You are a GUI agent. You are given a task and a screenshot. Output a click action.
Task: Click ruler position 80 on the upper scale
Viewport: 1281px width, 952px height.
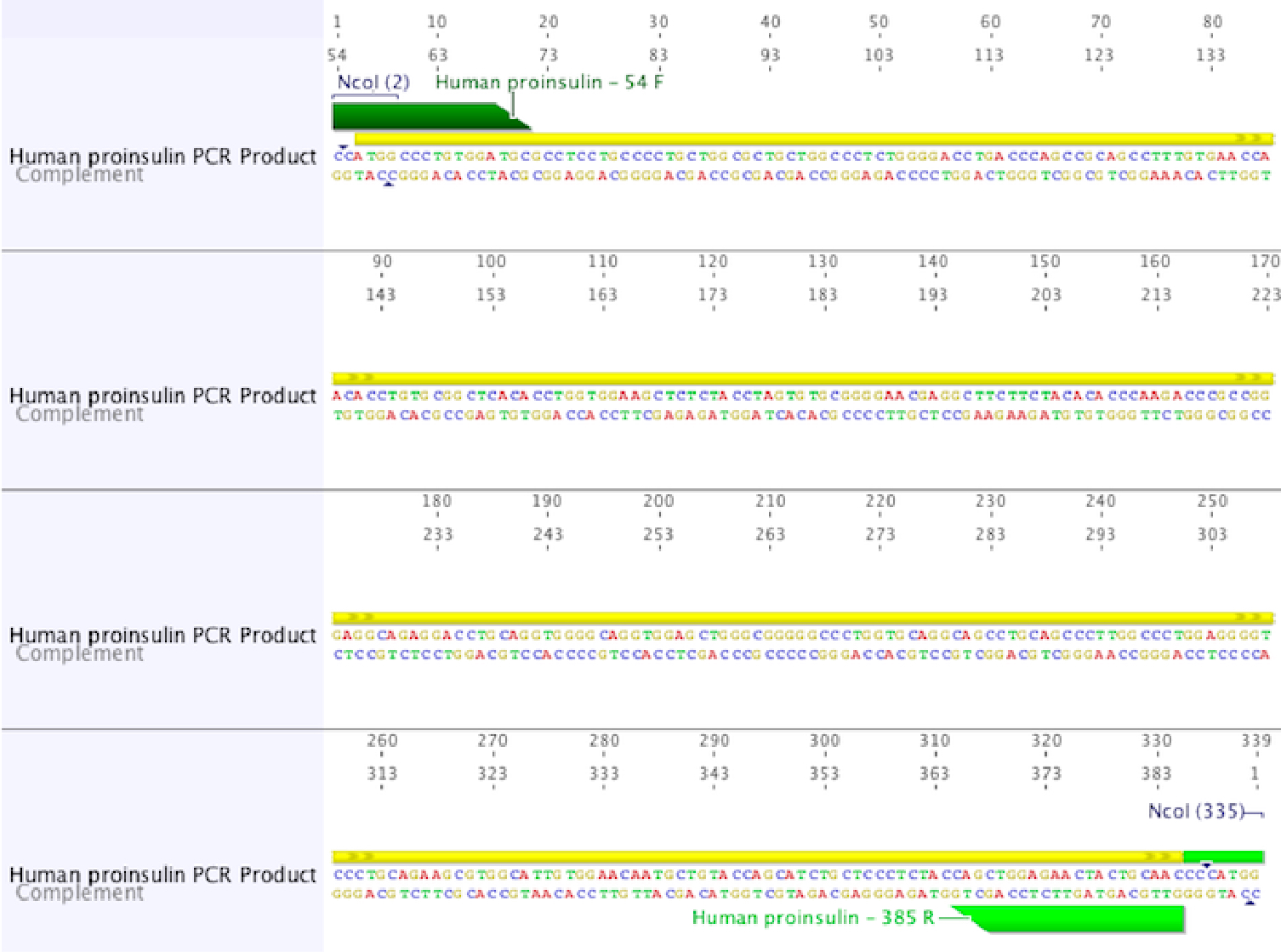[1212, 22]
